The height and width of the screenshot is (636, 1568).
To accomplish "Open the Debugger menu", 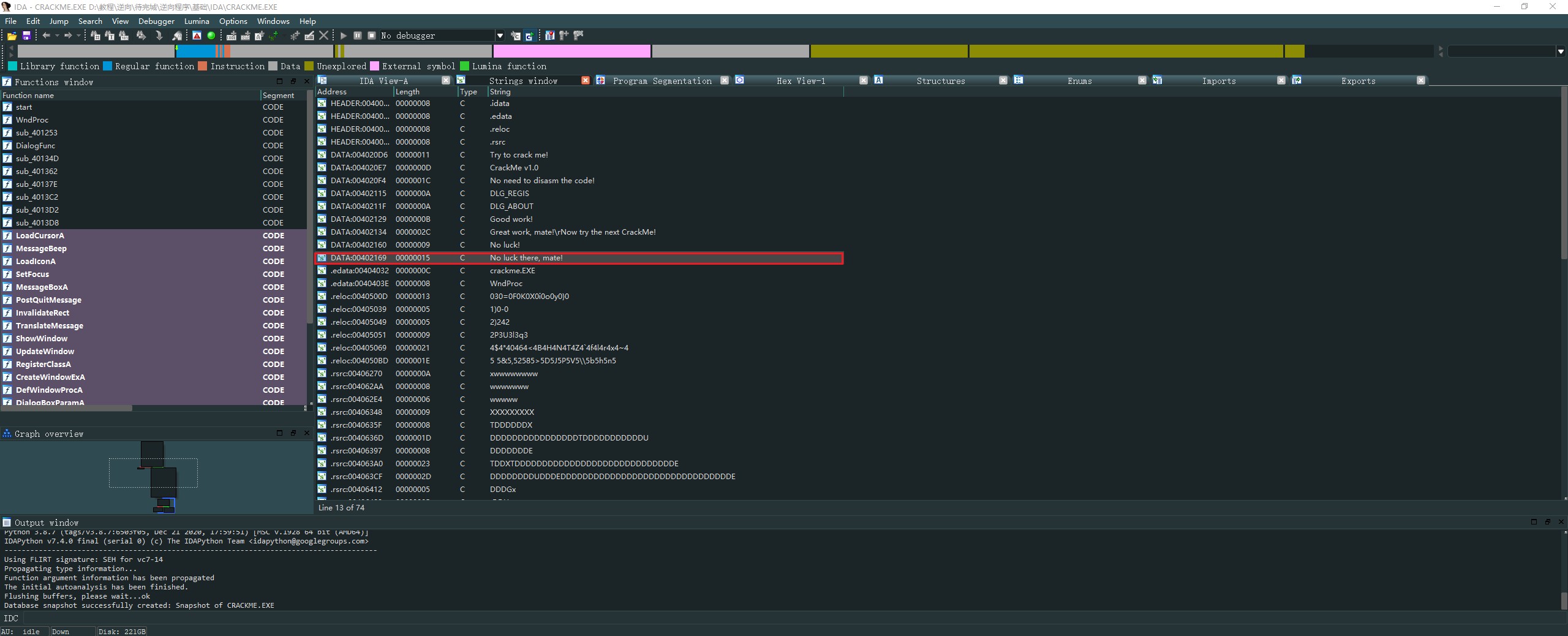I will [x=156, y=21].
